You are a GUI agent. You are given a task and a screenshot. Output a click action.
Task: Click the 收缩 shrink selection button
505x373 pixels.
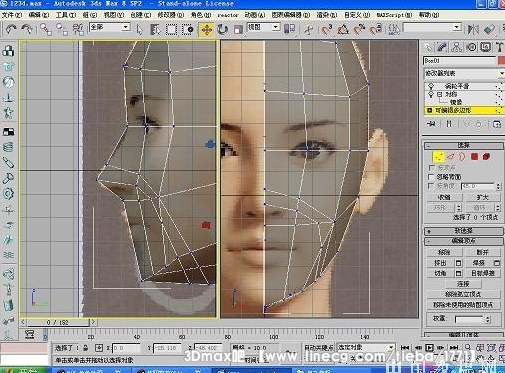(x=444, y=197)
